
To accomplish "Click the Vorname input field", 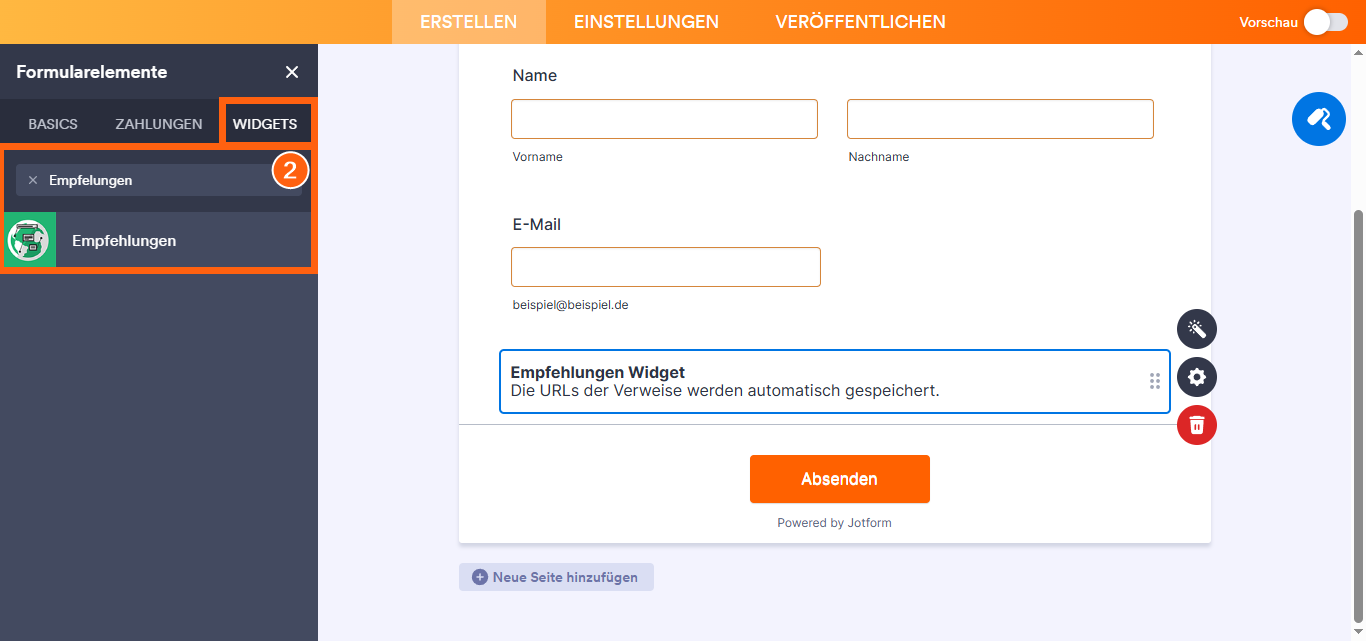I will 664,118.
